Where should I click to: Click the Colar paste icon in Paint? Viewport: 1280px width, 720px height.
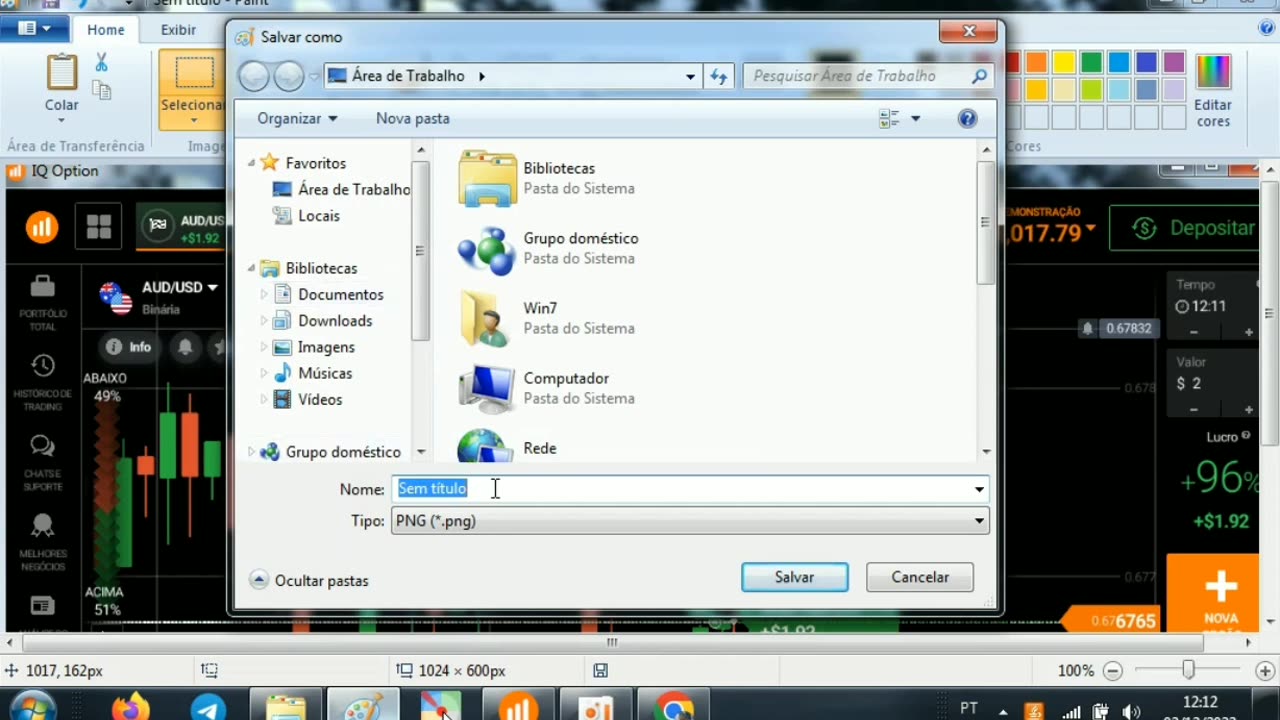click(62, 73)
